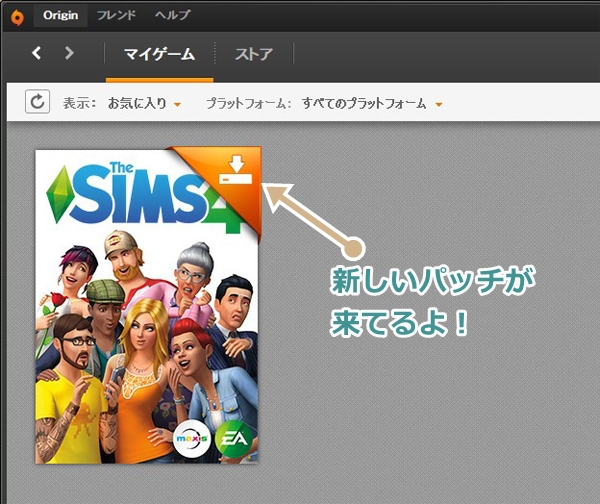This screenshot has width=600, height=504.
Task: Select The Sims 4 game cover
Action: pos(147,306)
